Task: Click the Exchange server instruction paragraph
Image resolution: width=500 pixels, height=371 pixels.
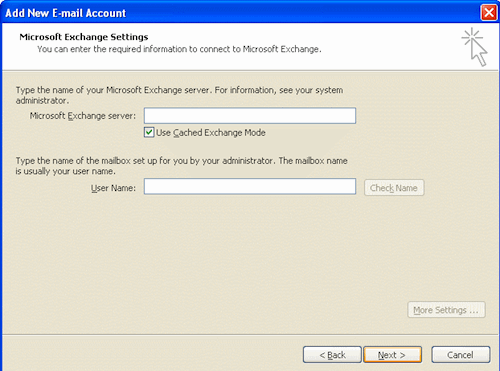Action: [179, 95]
